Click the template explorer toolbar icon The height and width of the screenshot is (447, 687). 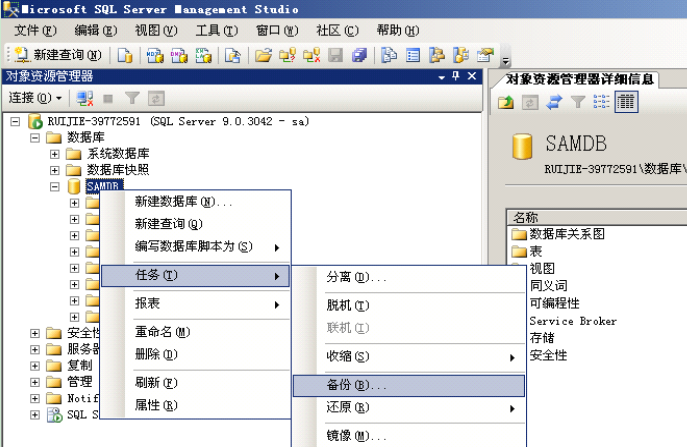tap(460, 55)
